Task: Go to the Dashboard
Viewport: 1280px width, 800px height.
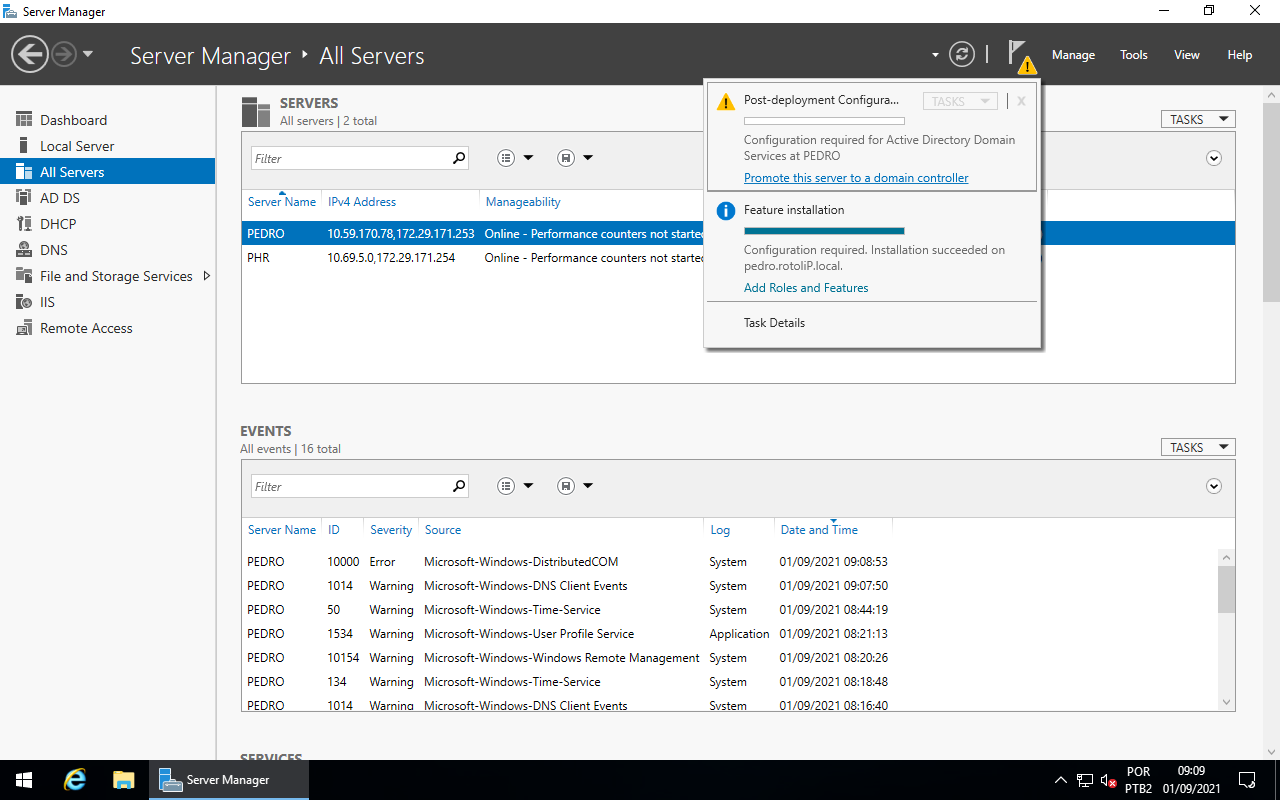Action: pos(74,119)
